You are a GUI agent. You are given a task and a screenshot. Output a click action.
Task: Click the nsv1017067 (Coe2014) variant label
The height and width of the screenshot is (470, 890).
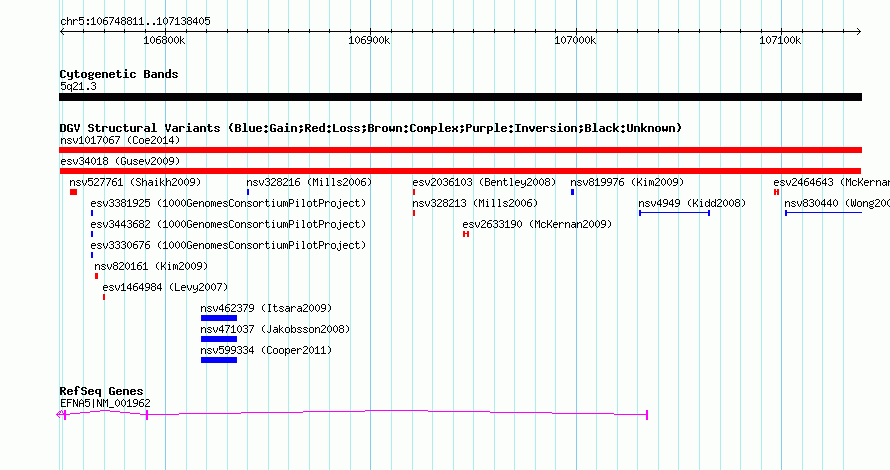[120, 140]
